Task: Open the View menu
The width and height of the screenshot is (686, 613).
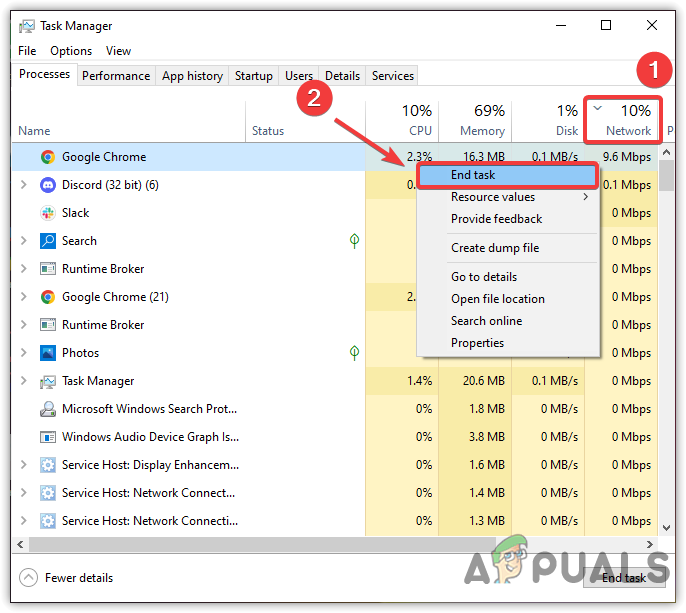Action: click(118, 51)
